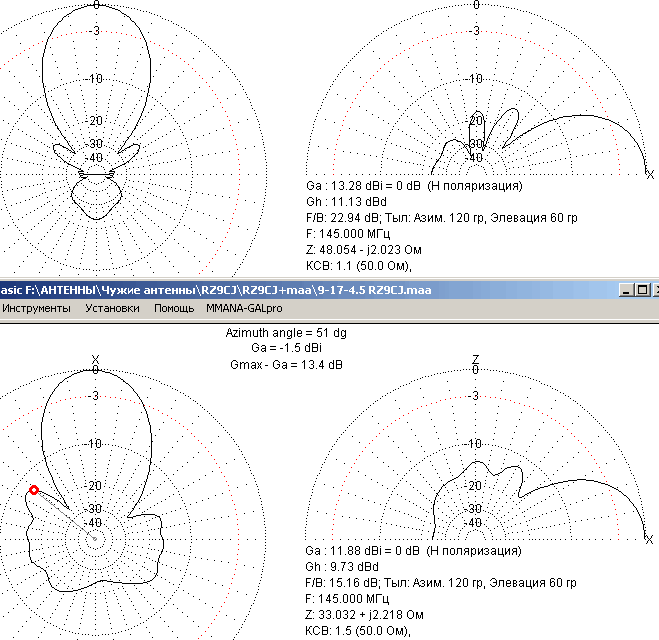Open the Установки menu
Image resolution: width=659 pixels, height=640 pixels.
pyautogui.click(x=112, y=308)
